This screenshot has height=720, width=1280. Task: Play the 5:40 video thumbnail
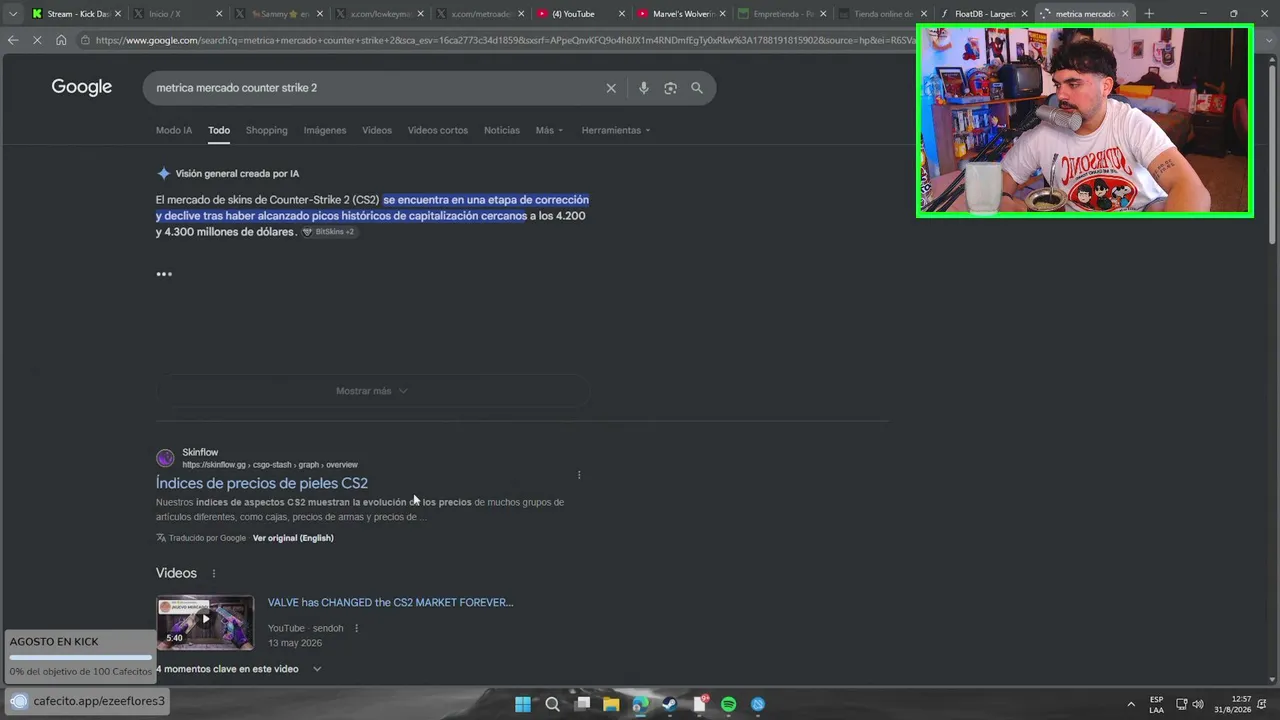pos(205,622)
